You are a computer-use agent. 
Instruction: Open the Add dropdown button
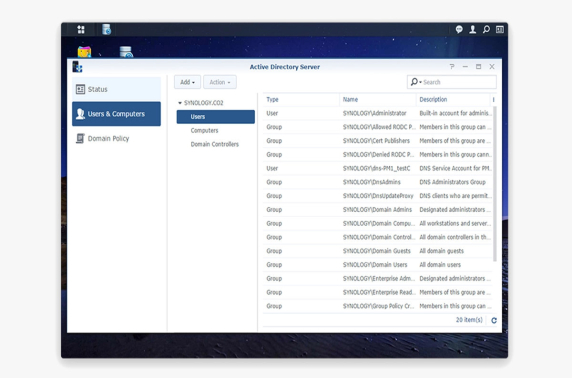pos(187,82)
